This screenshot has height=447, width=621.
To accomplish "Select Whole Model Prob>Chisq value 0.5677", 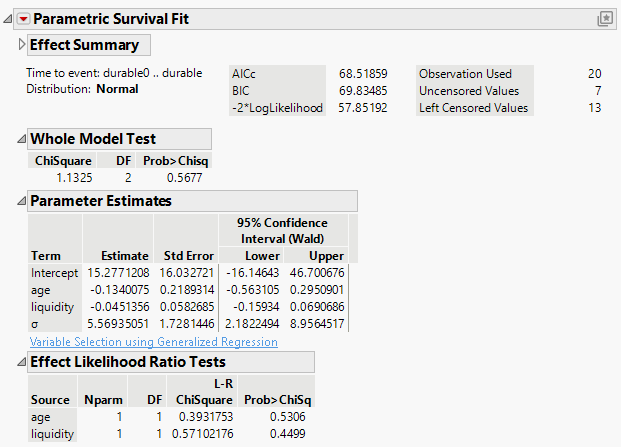I will (x=185, y=178).
